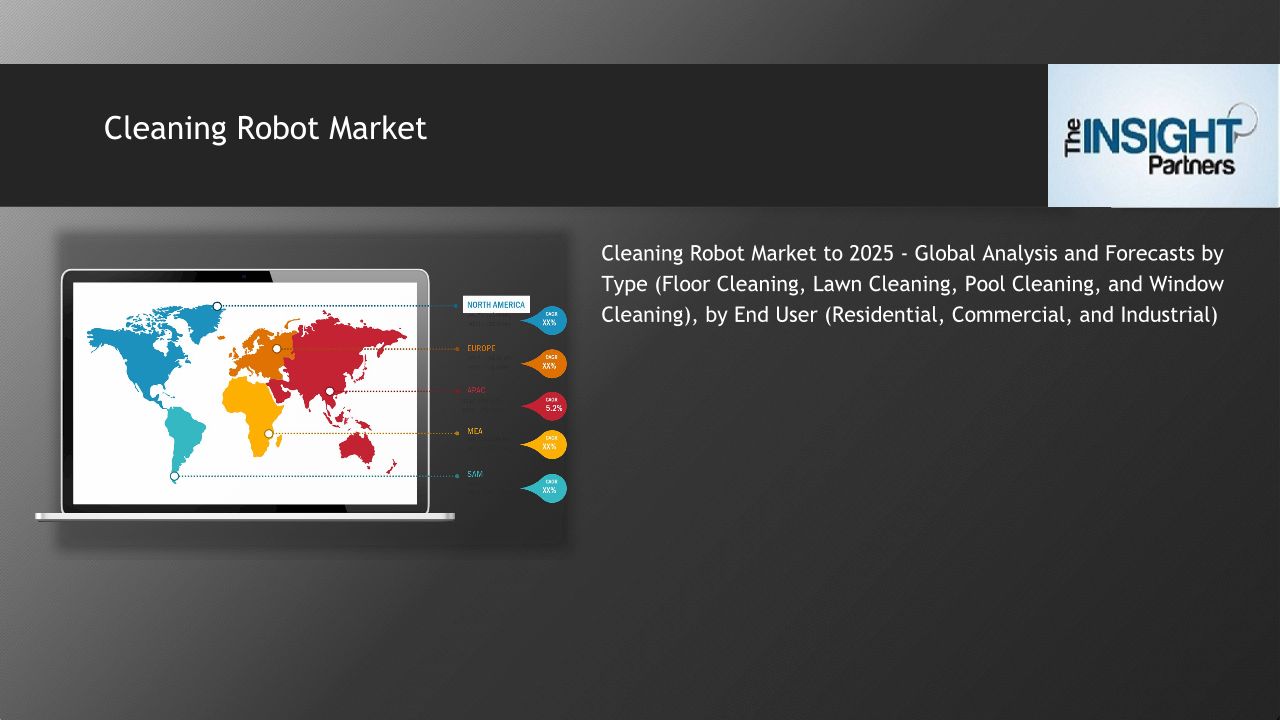The width and height of the screenshot is (1280, 720).
Task: Select the APAC region label
Action: (x=477, y=390)
